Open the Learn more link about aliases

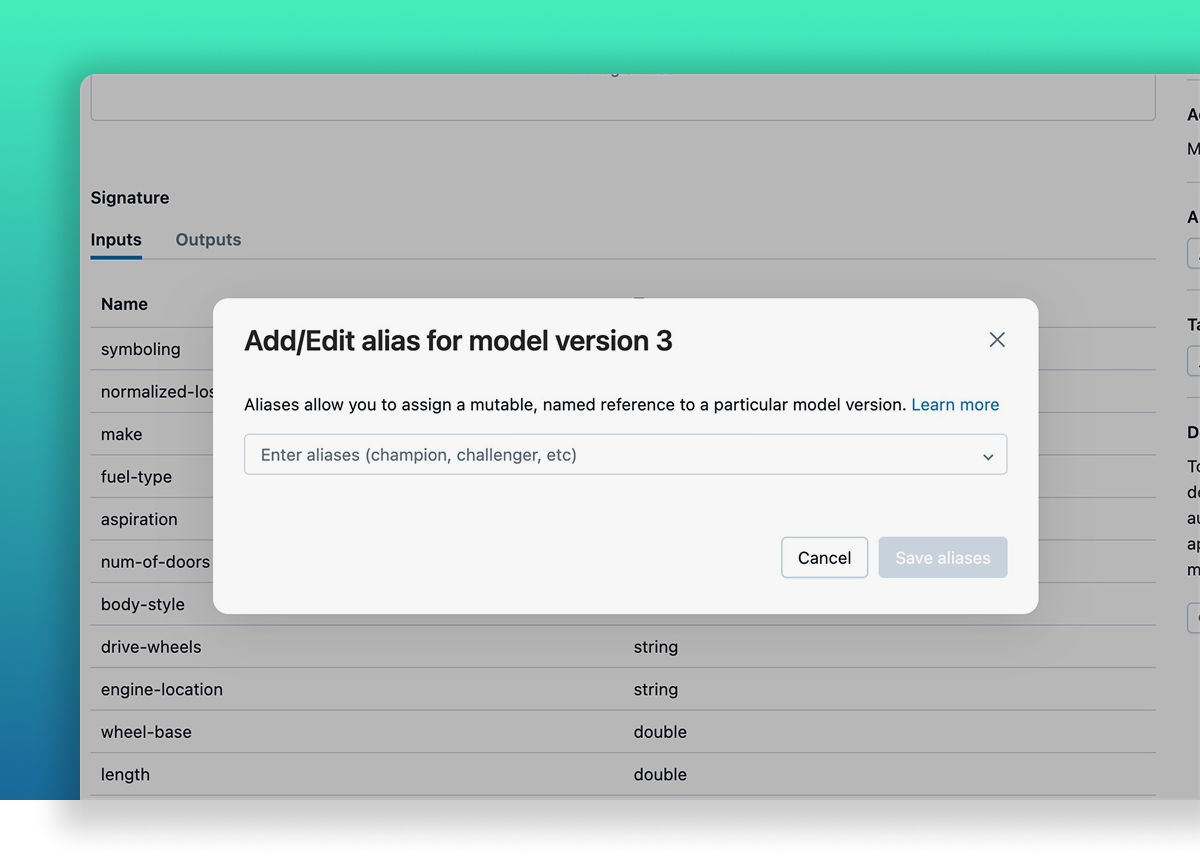(955, 404)
